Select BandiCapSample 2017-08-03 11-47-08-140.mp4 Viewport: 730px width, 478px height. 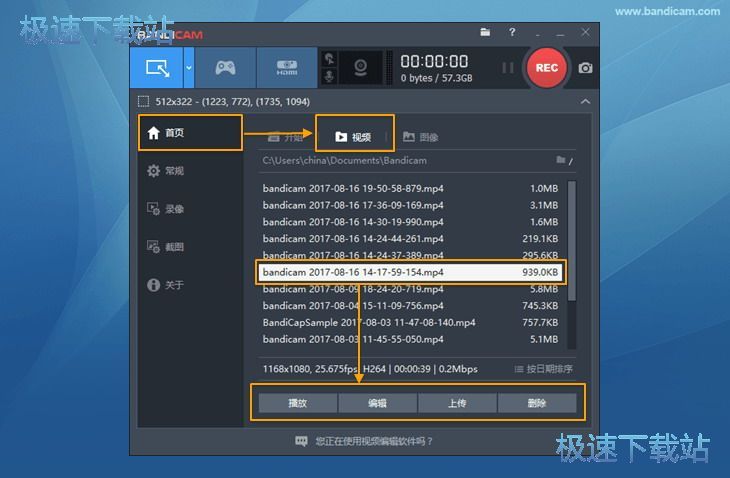[x=411, y=323]
